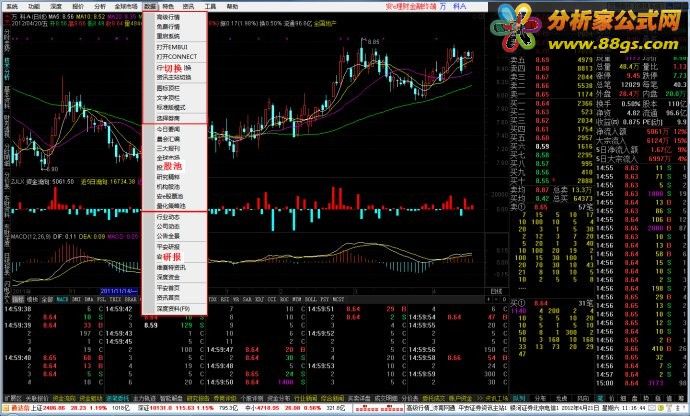Open the 行业新闻 bottom tab
This screenshot has height=416, width=690.
click(305, 398)
